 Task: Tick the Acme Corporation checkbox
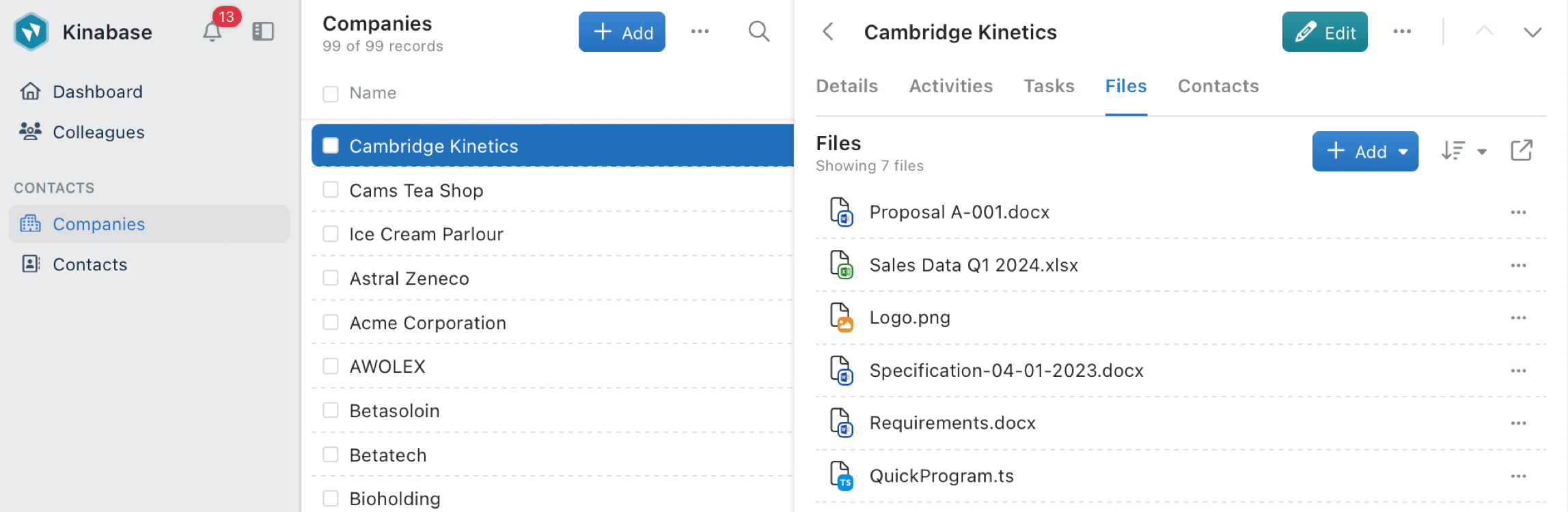[x=331, y=322]
